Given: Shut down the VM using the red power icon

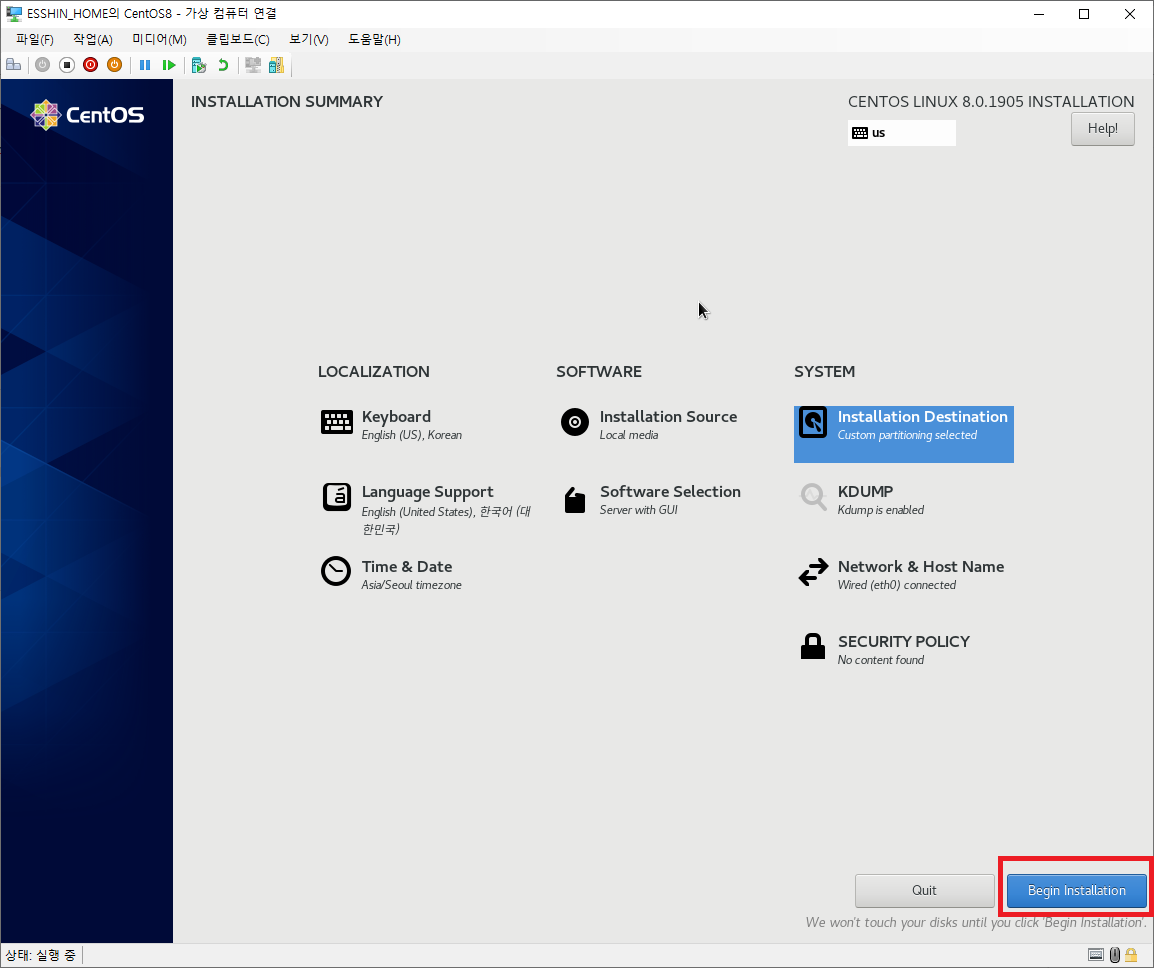Looking at the screenshot, I should pyautogui.click(x=91, y=65).
